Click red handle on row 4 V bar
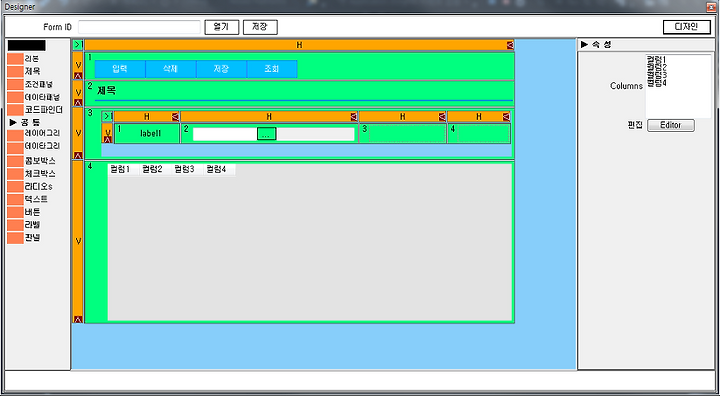The width and height of the screenshot is (720, 396). (x=78, y=319)
